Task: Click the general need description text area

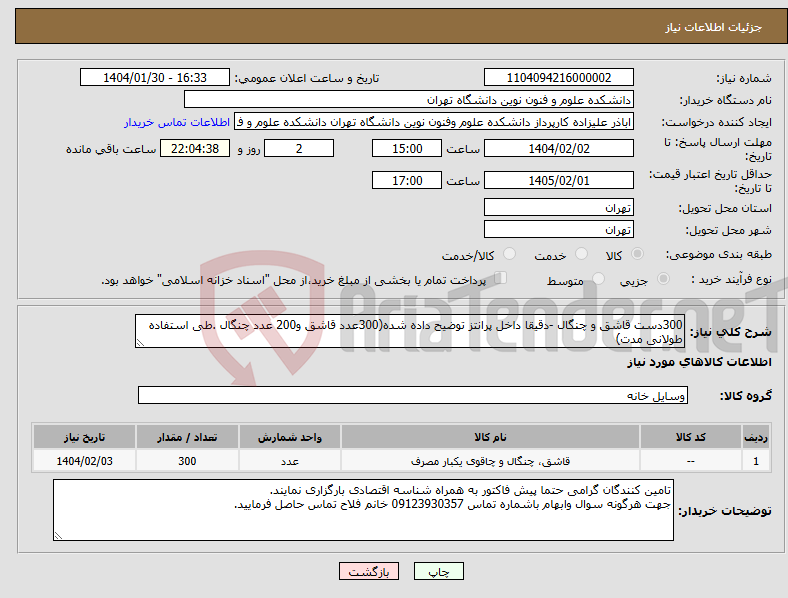Action: tap(410, 331)
